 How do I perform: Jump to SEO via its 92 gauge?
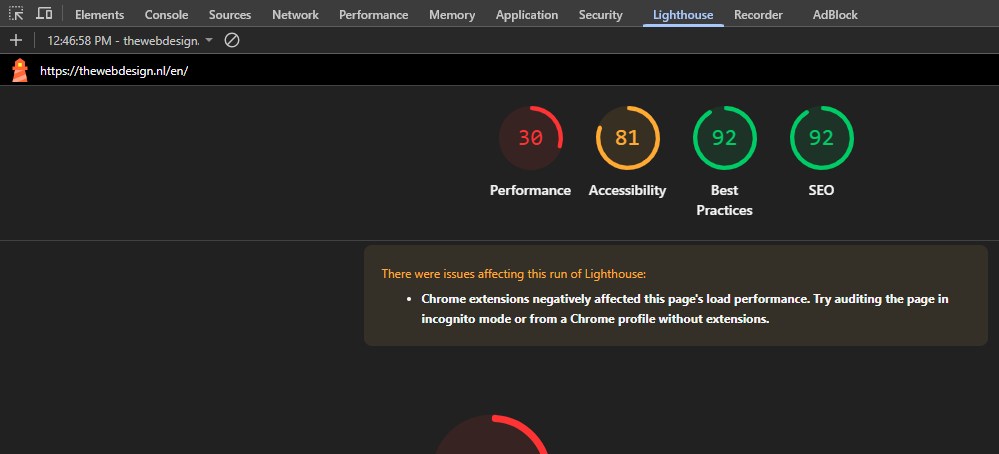821,138
